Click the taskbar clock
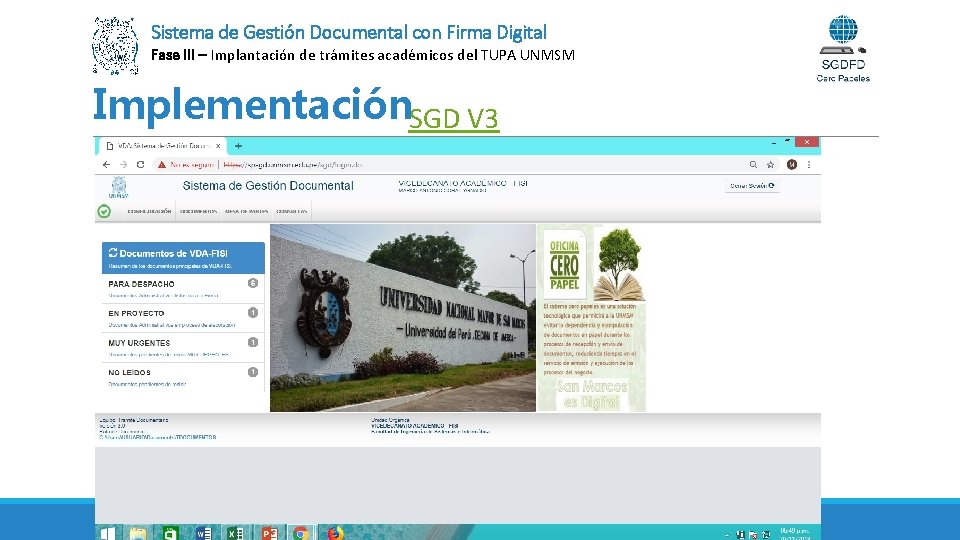This screenshot has height=540, width=960. [795, 533]
